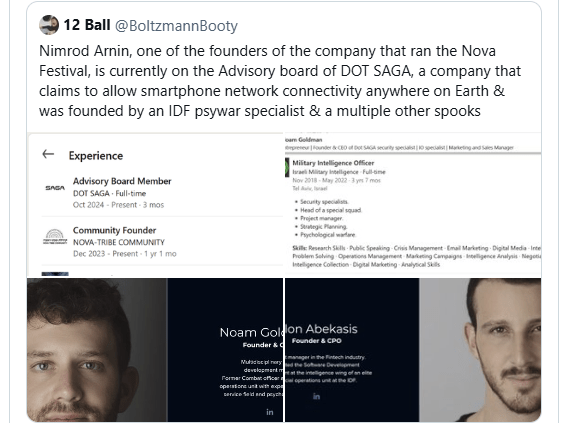Click the SAGA company logo icon
Image resolution: width=577 pixels, height=423 pixels.
click(x=55, y=188)
